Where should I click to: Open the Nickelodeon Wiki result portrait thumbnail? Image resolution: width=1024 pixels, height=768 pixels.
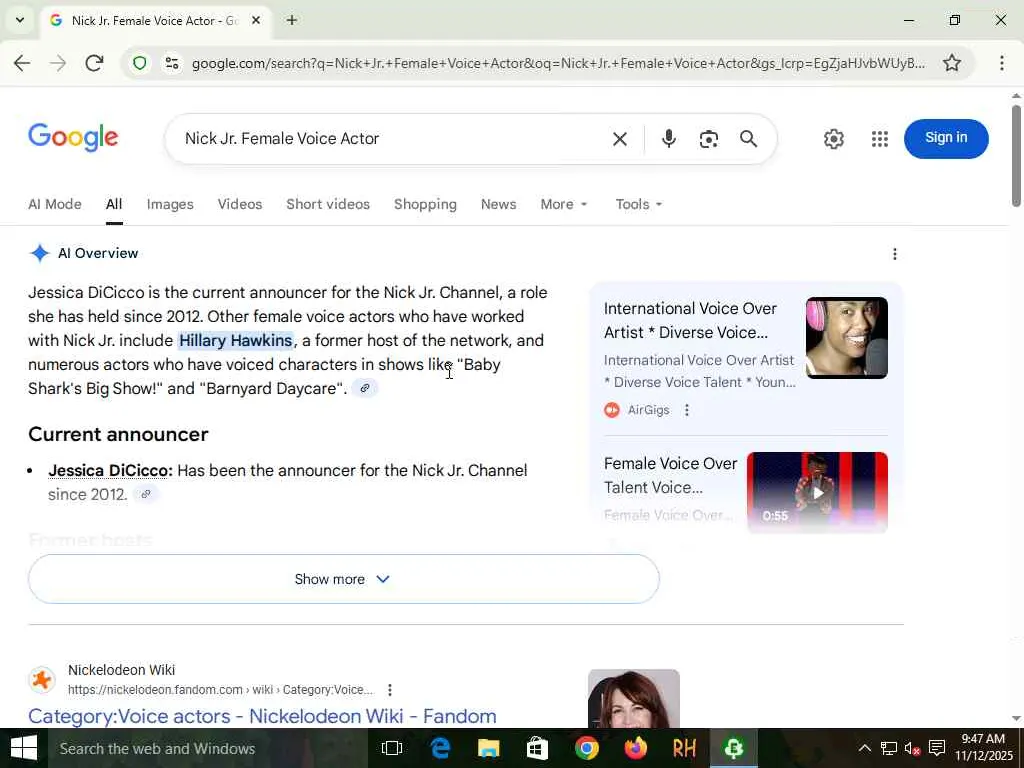(633, 698)
